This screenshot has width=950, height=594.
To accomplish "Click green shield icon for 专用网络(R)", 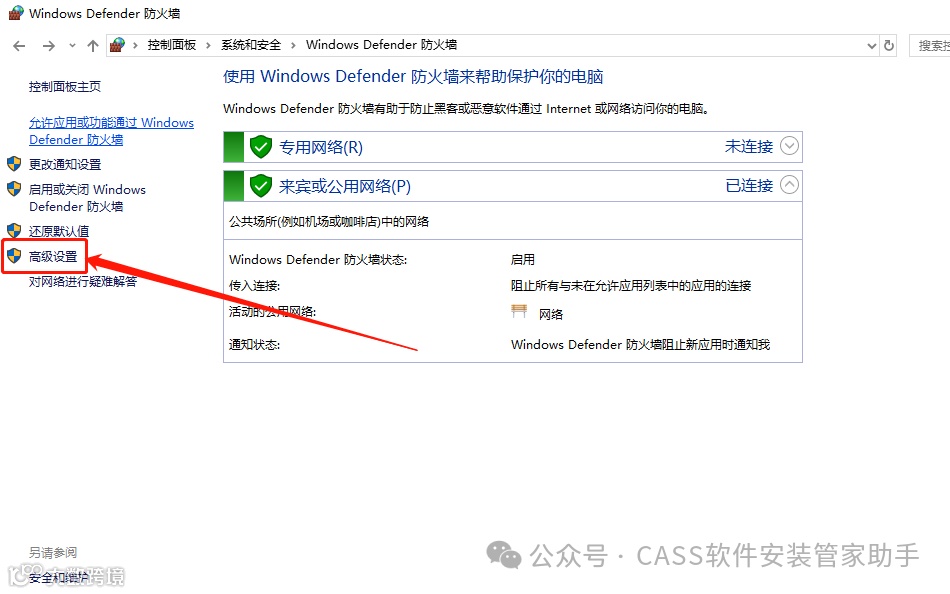I will (261, 147).
